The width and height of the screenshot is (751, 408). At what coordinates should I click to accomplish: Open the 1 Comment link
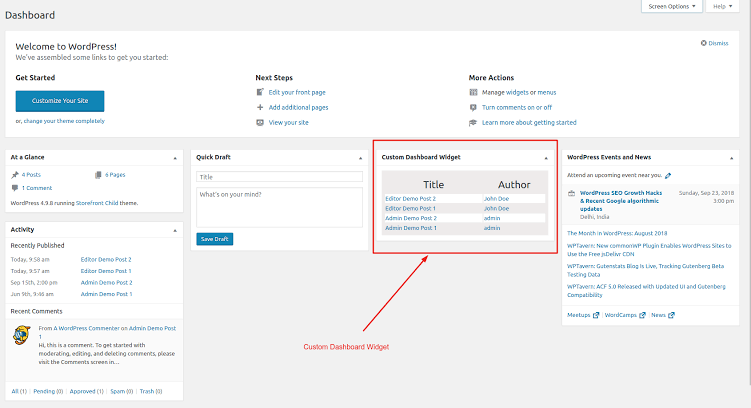click(x=37, y=188)
